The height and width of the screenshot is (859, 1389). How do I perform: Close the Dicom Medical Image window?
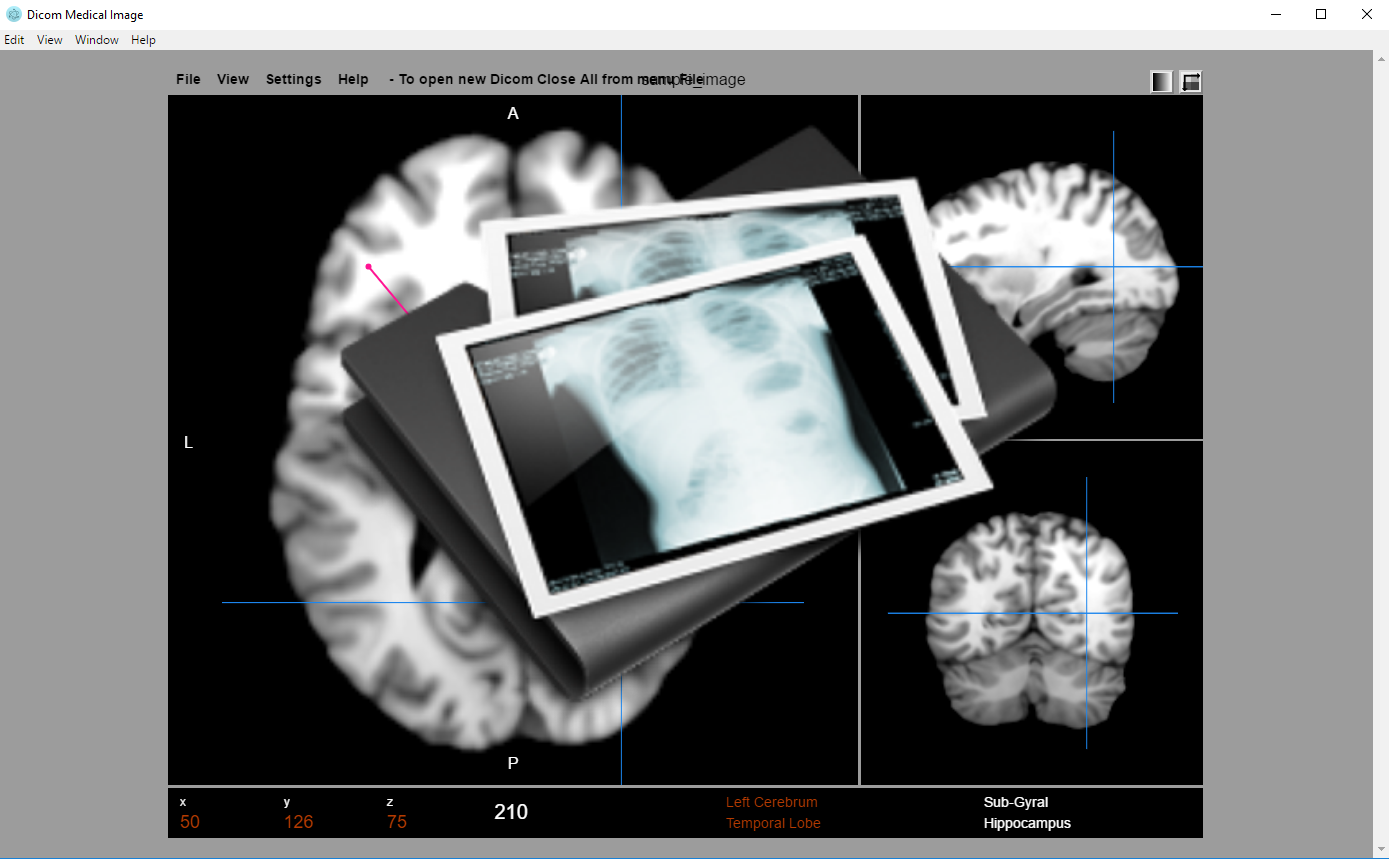pos(1366,14)
